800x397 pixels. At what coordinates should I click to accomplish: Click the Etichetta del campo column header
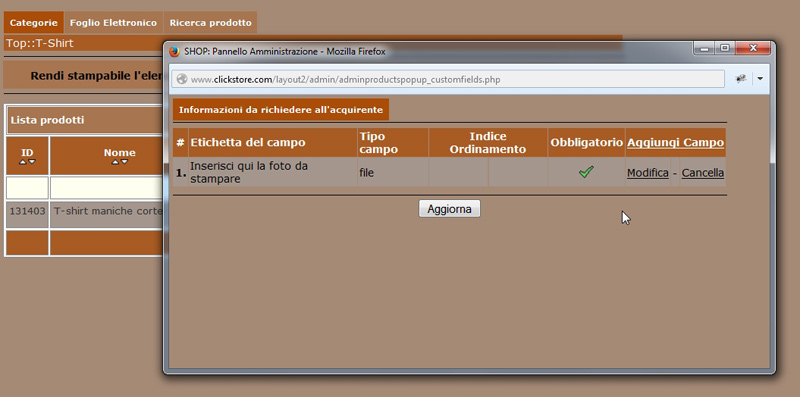pos(273,142)
